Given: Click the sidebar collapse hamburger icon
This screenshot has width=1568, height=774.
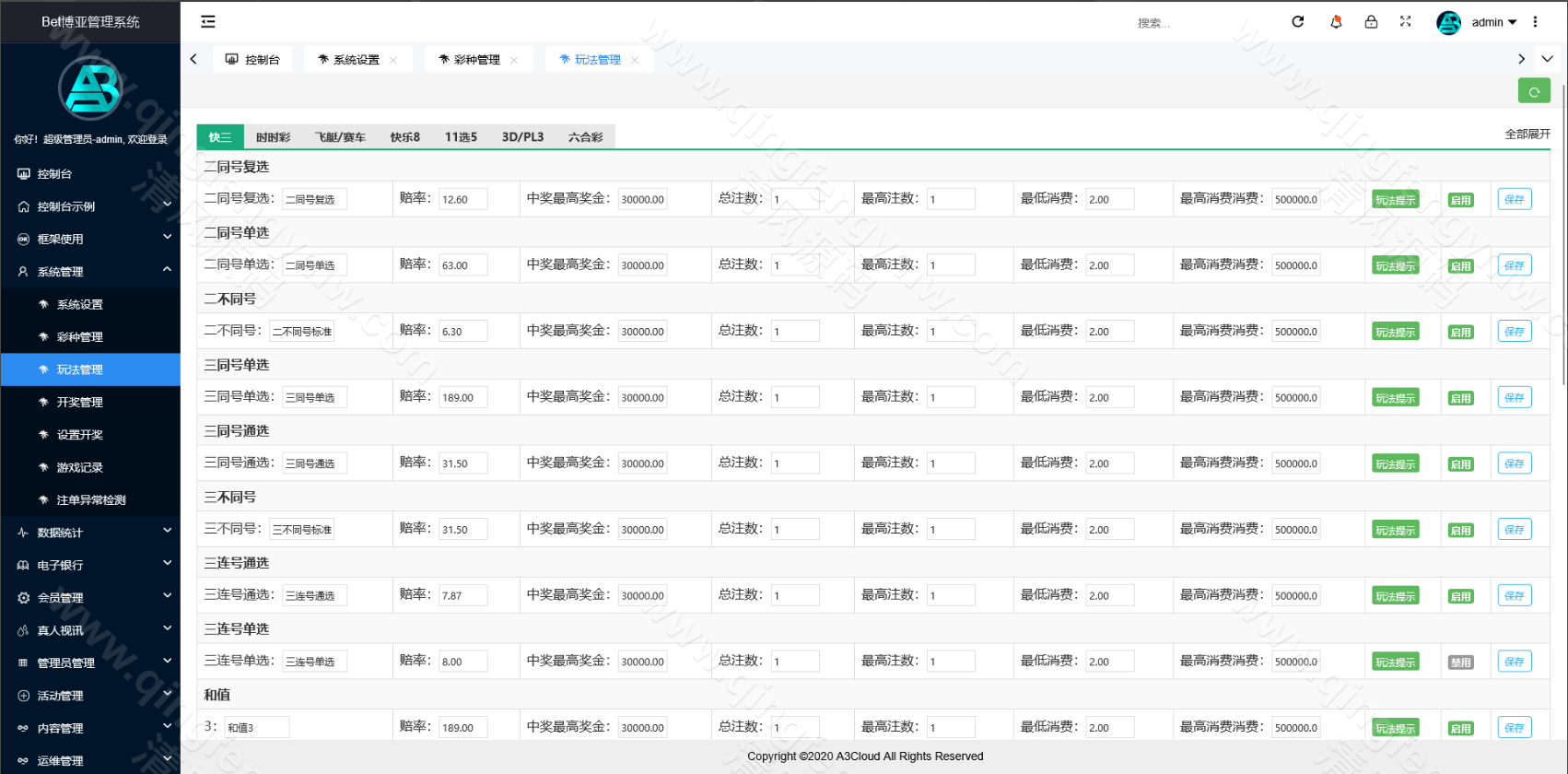Looking at the screenshot, I should pos(208,21).
